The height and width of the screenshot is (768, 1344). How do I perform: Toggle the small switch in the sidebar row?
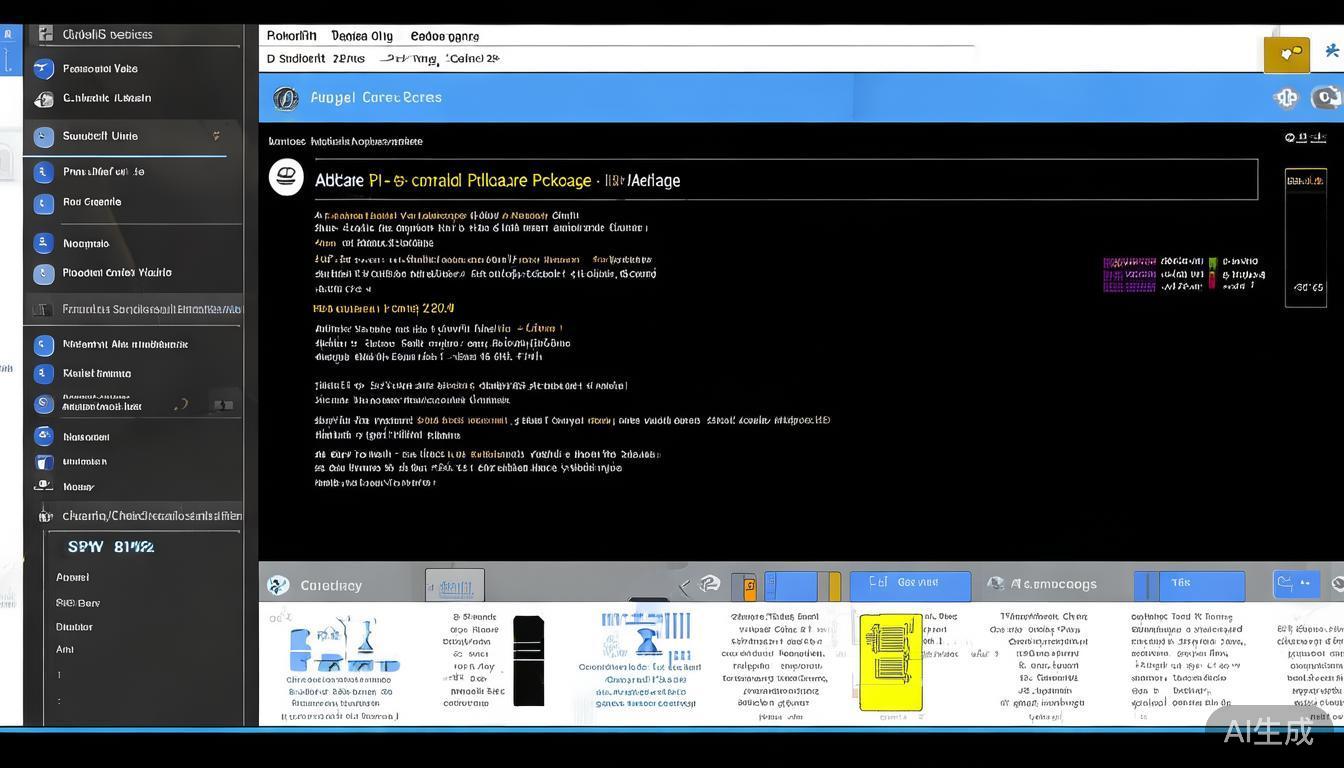pyautogui.click(x=223, y=405)
